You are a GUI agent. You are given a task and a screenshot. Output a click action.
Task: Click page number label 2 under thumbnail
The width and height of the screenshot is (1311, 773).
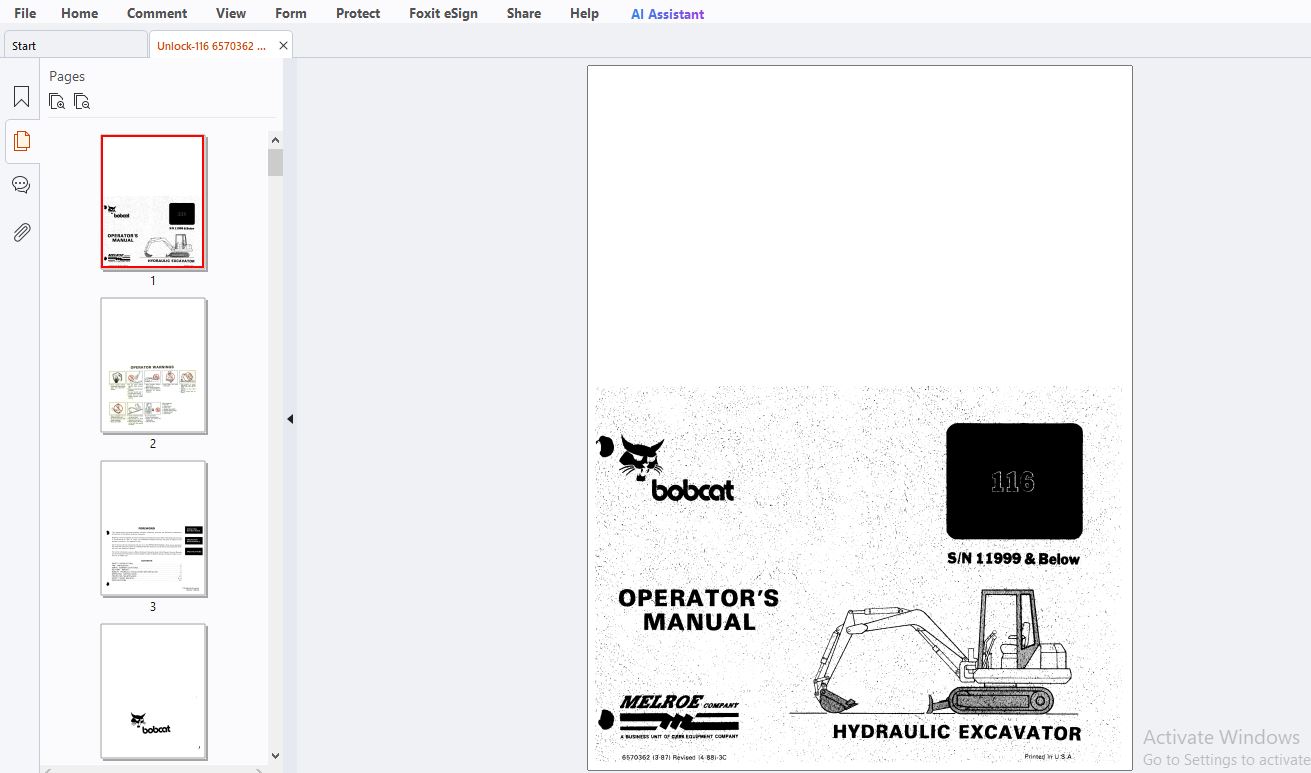[x=153, y=444]
